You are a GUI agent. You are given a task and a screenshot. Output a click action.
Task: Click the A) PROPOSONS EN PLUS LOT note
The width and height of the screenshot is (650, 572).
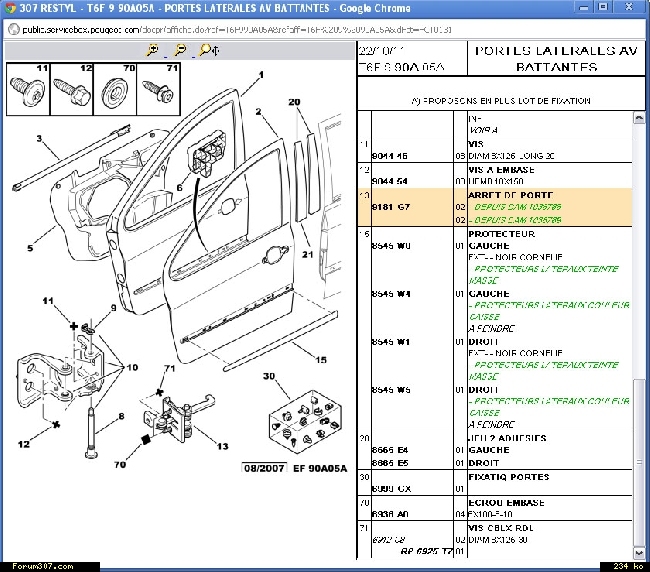coord(501,101)
